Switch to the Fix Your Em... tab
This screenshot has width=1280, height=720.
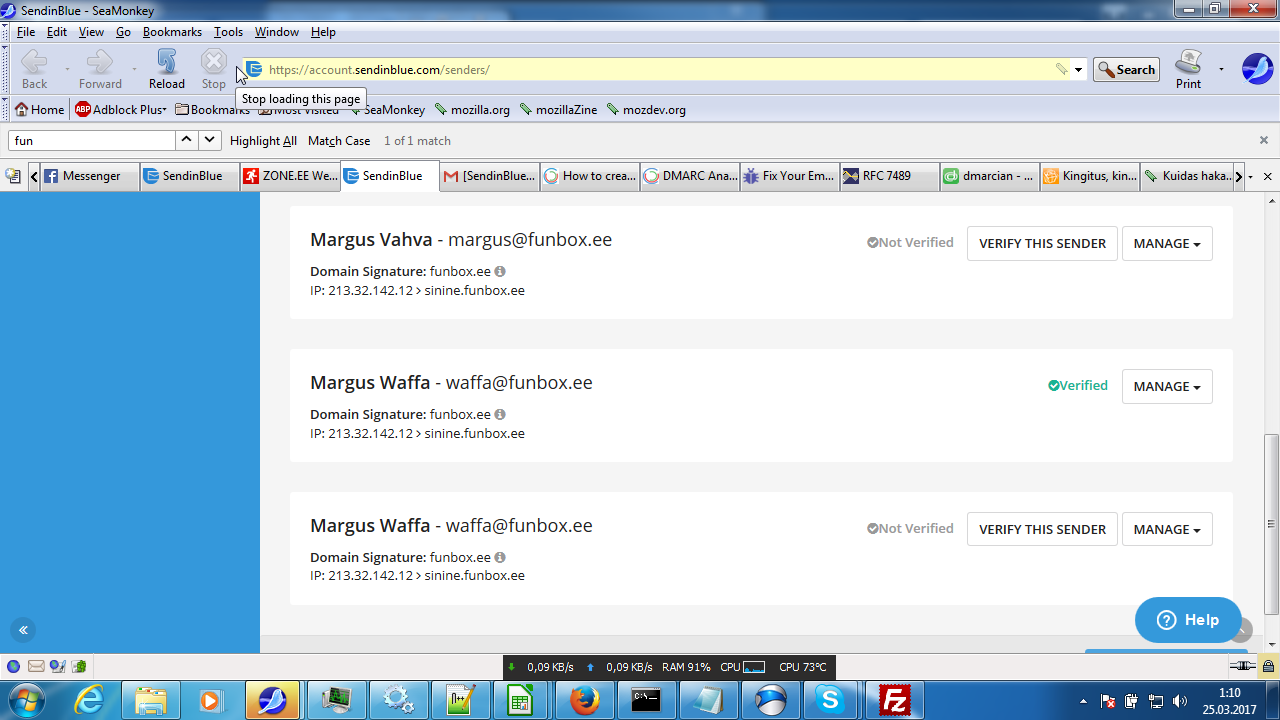790,176
